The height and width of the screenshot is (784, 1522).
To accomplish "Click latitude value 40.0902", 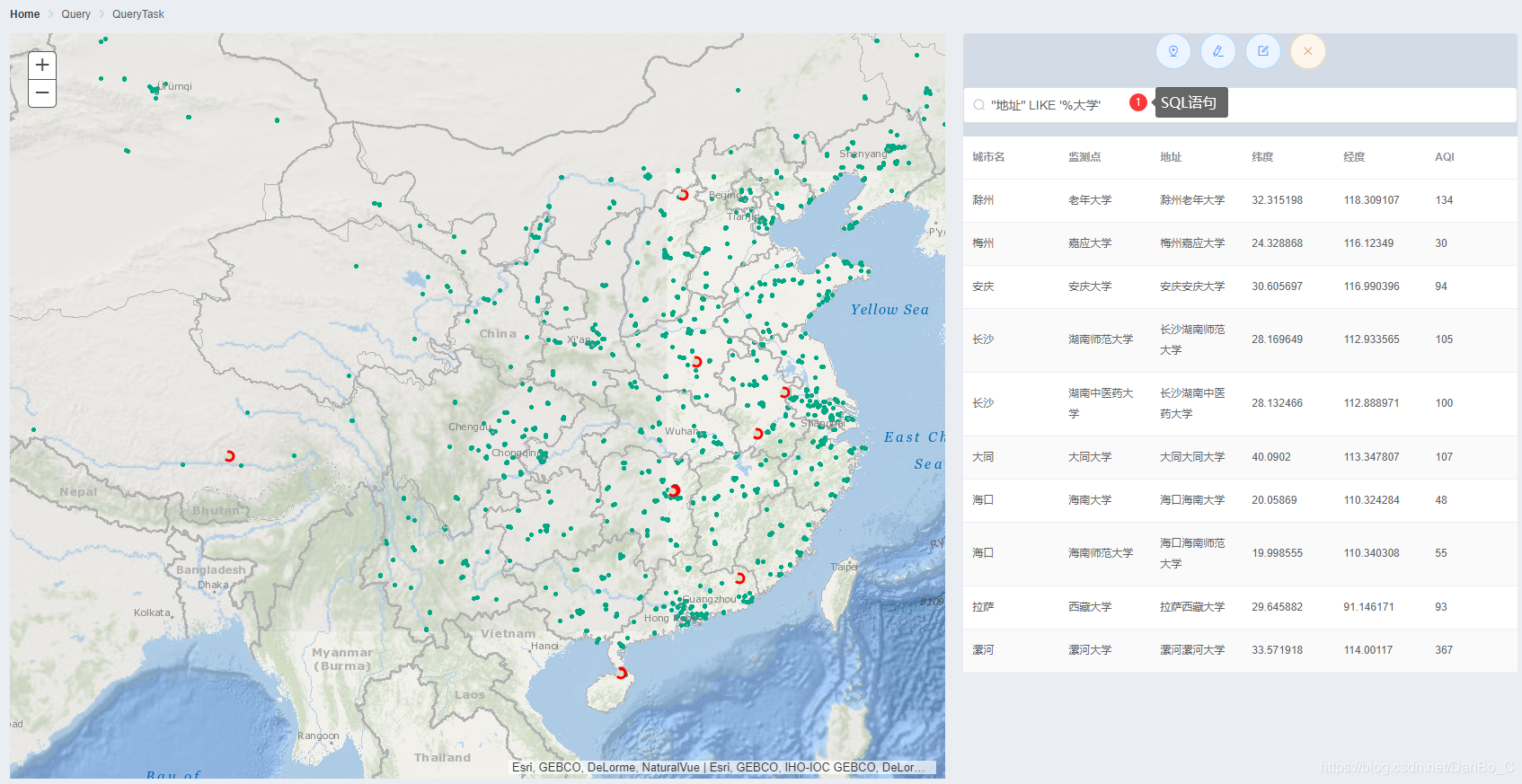I will pos(1271,457).
